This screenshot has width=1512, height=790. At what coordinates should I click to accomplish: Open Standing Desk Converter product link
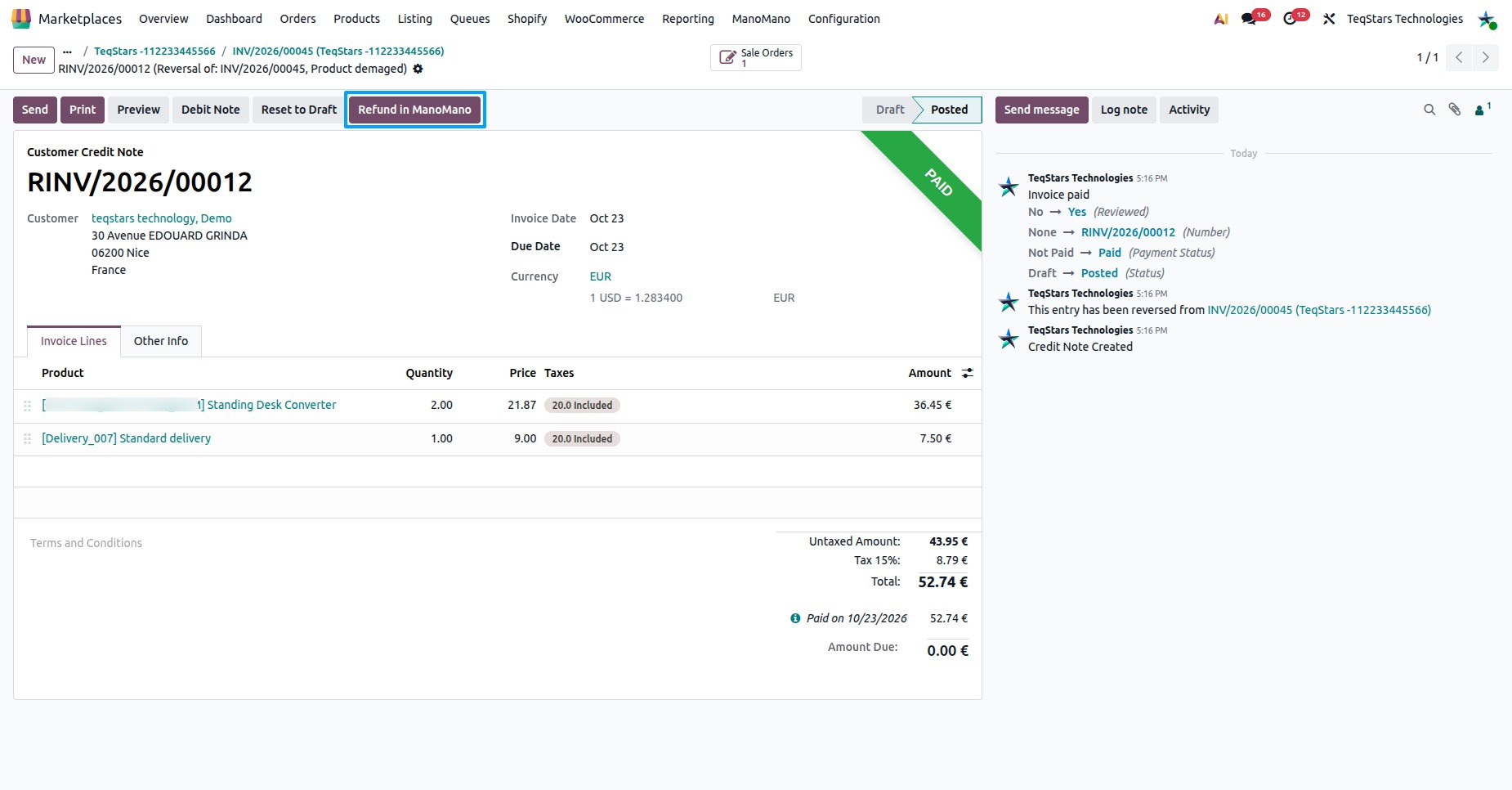point(189,405)
